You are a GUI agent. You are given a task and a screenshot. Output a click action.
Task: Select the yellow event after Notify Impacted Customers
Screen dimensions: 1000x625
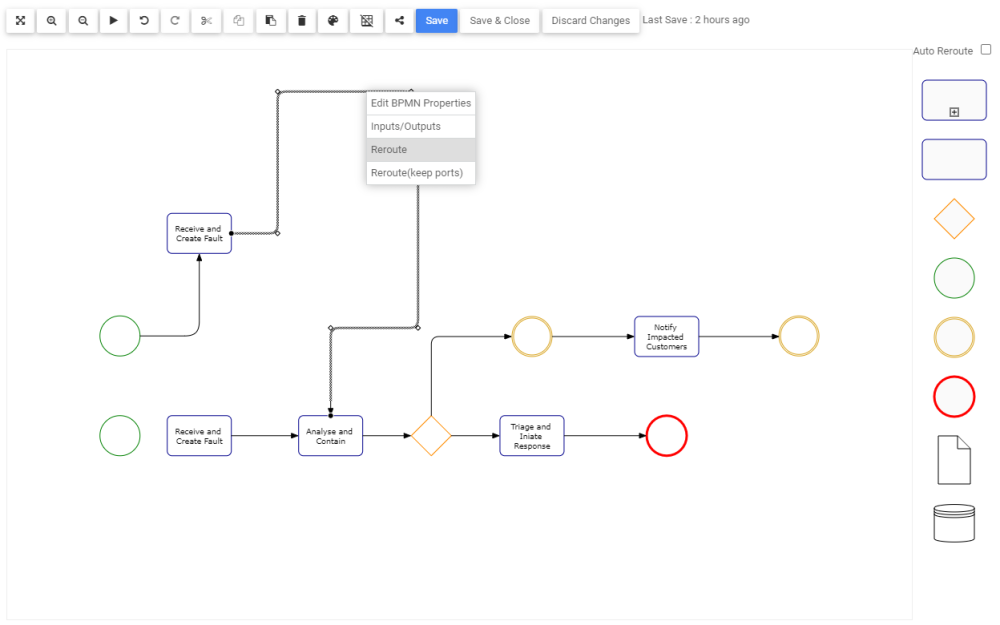(x=798, y=336)
